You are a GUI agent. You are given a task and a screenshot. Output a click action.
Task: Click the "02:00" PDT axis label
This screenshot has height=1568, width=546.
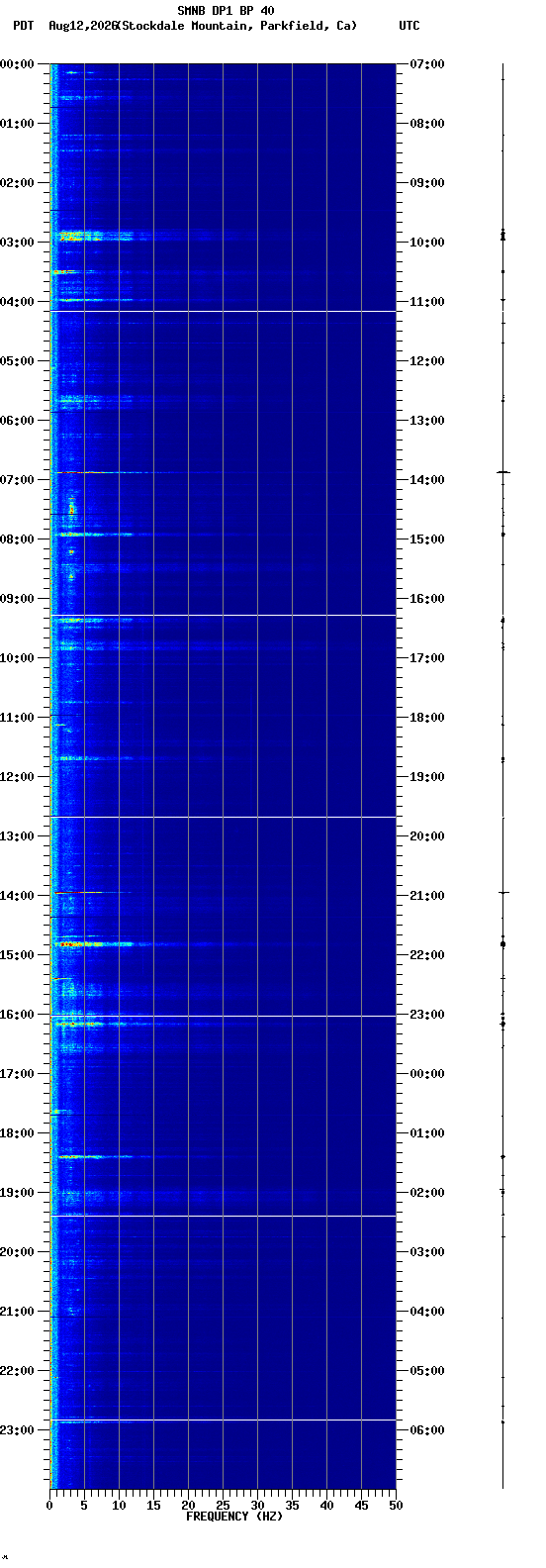point(17,183)
